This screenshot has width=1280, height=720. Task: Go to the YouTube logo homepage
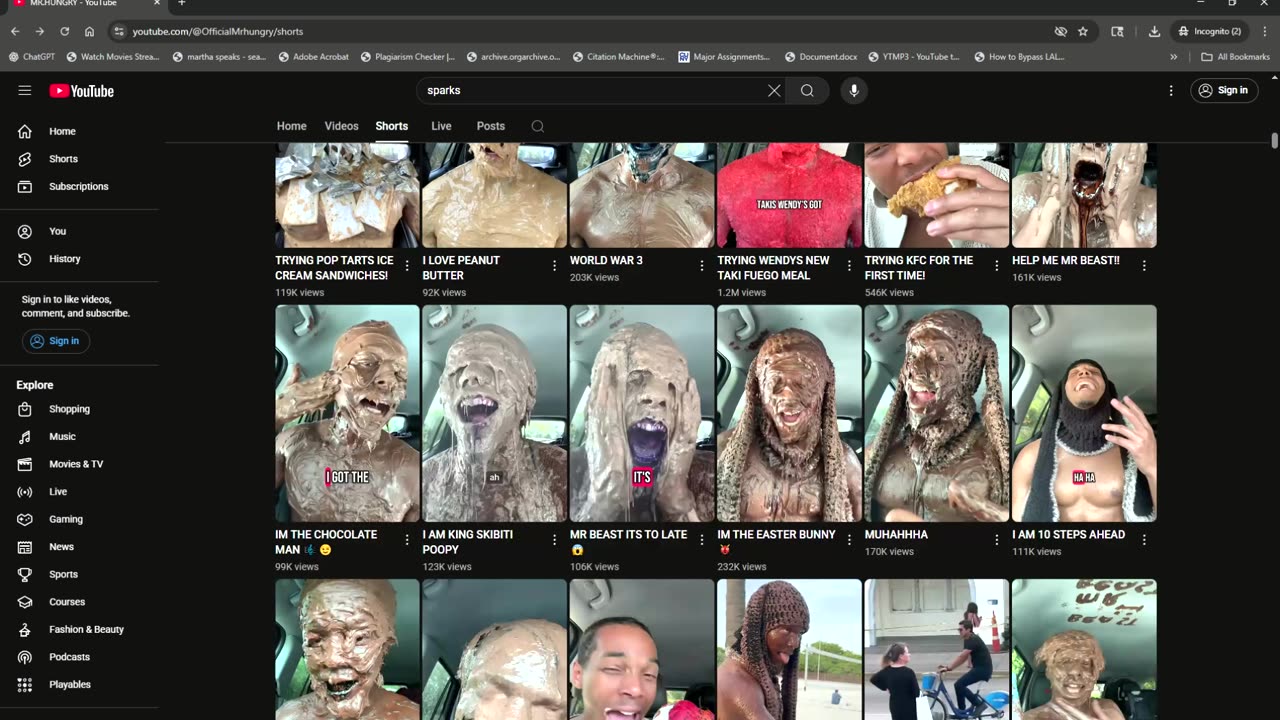click(x=82, y=91)
